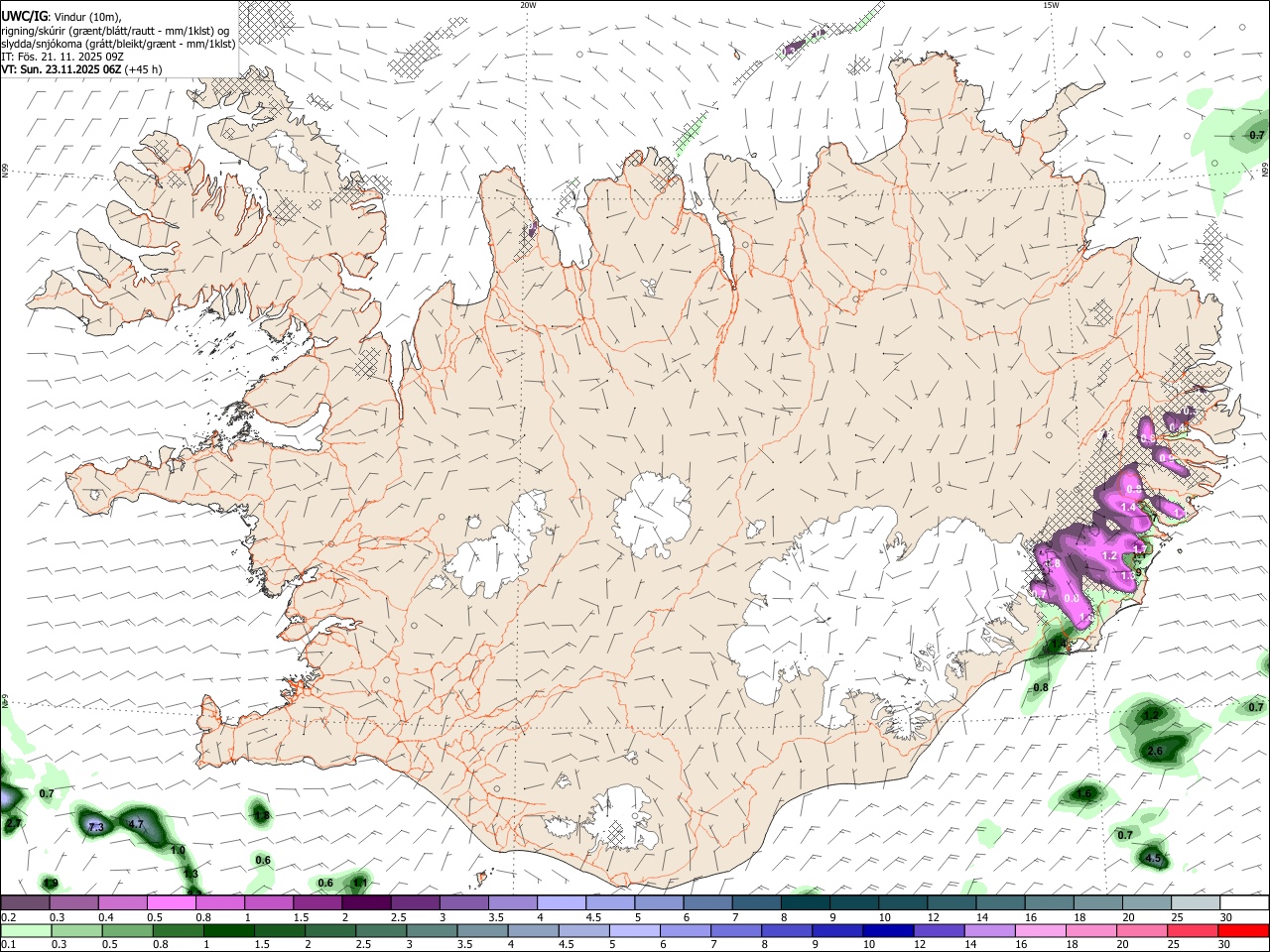This screenshot has height=952, width=1270.
Task: Click the 7.3 precipitation value on the map
Action: (x=96, y=827)
